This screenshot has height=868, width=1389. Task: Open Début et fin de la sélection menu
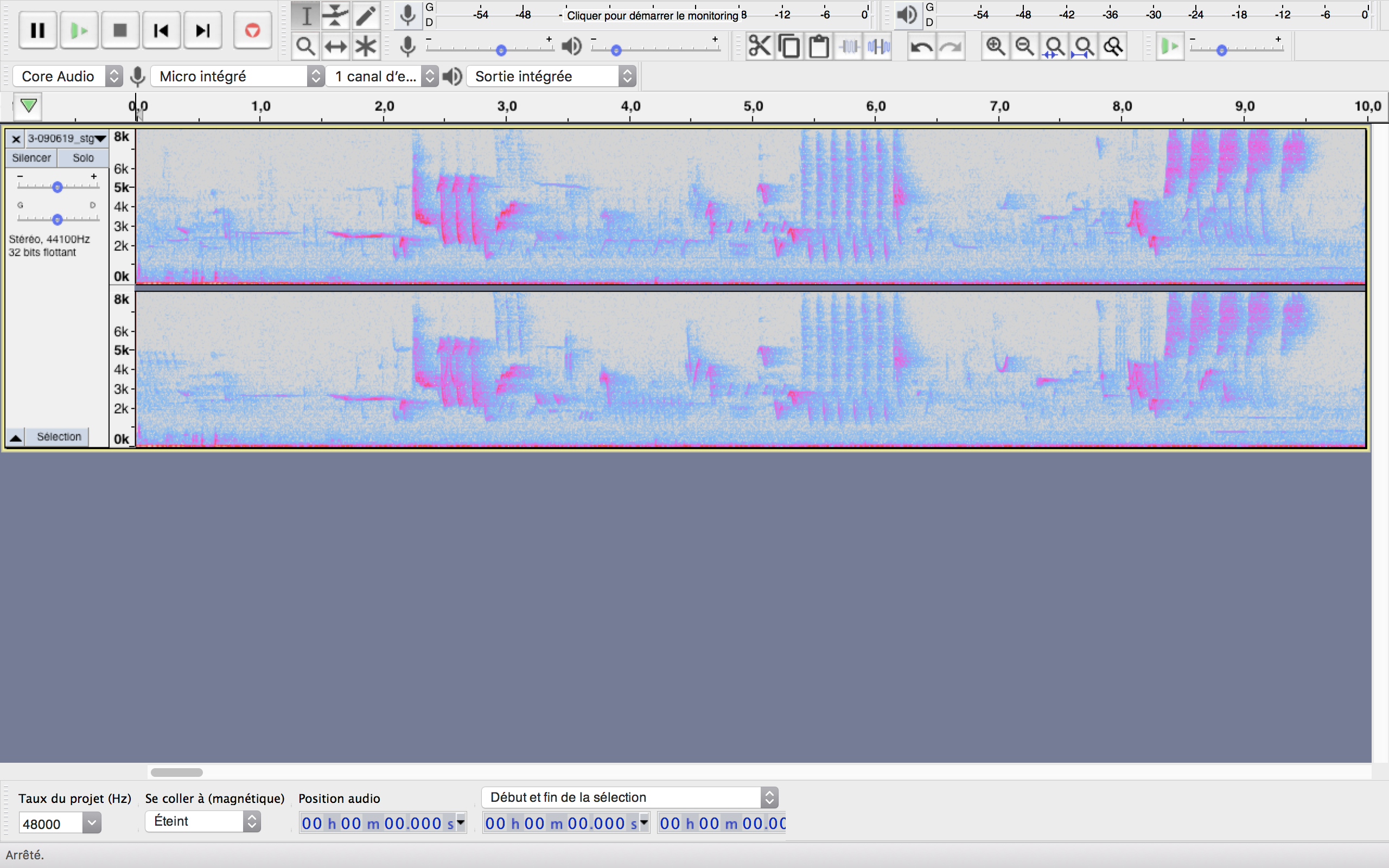coord(629,797)
